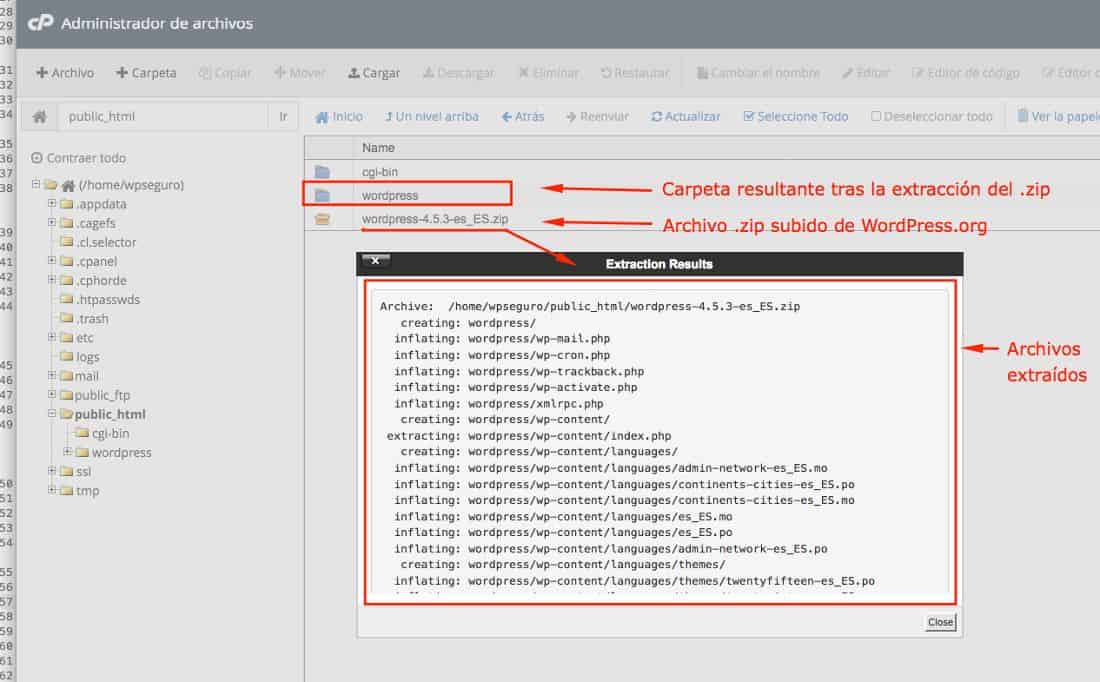Image resolution: width=1100 pixels, height=682 pixels.
Task: Click the Descargar download tool
Action: click(x=458, y=73)
